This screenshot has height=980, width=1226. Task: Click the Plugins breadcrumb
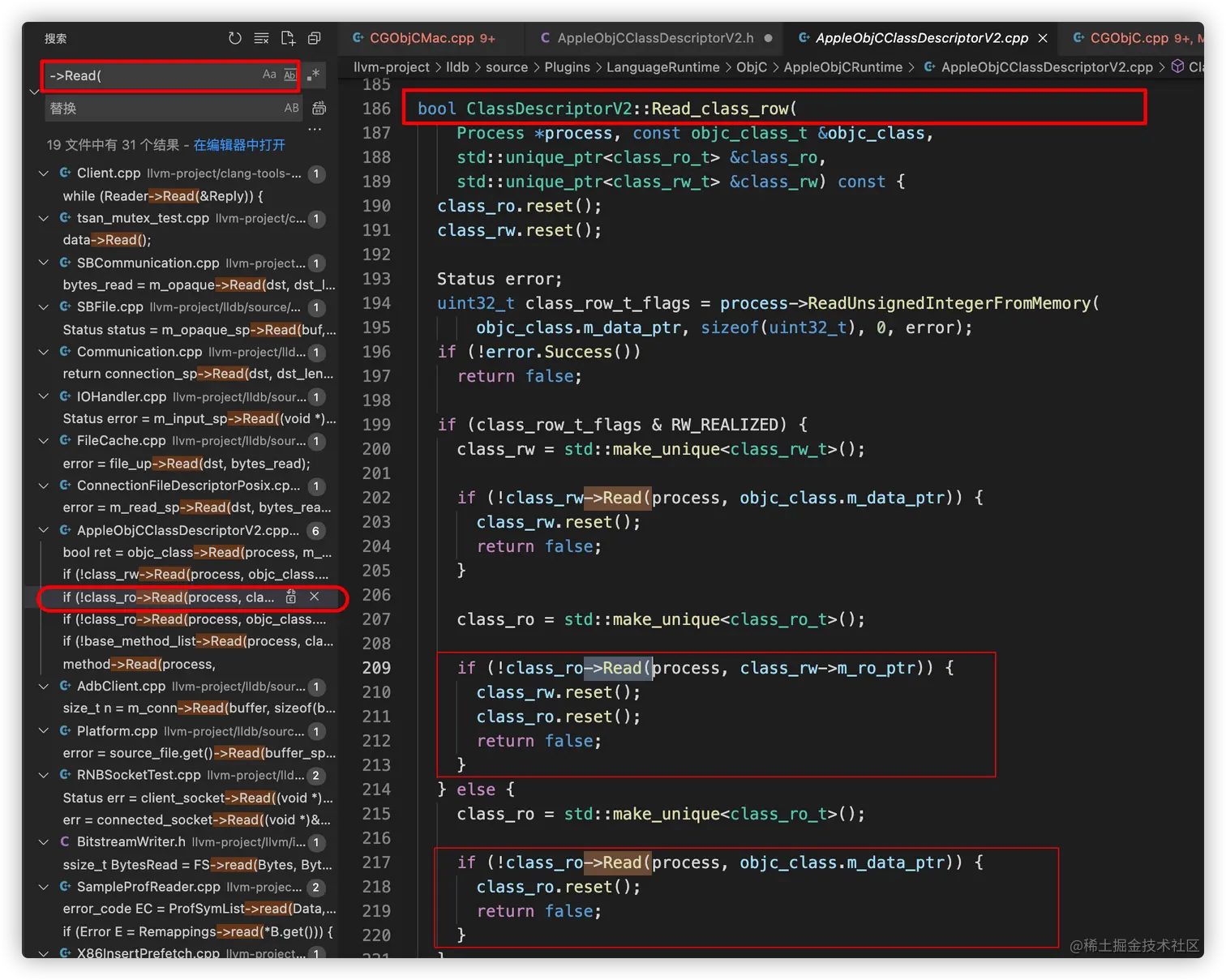[x=567, y=67]
